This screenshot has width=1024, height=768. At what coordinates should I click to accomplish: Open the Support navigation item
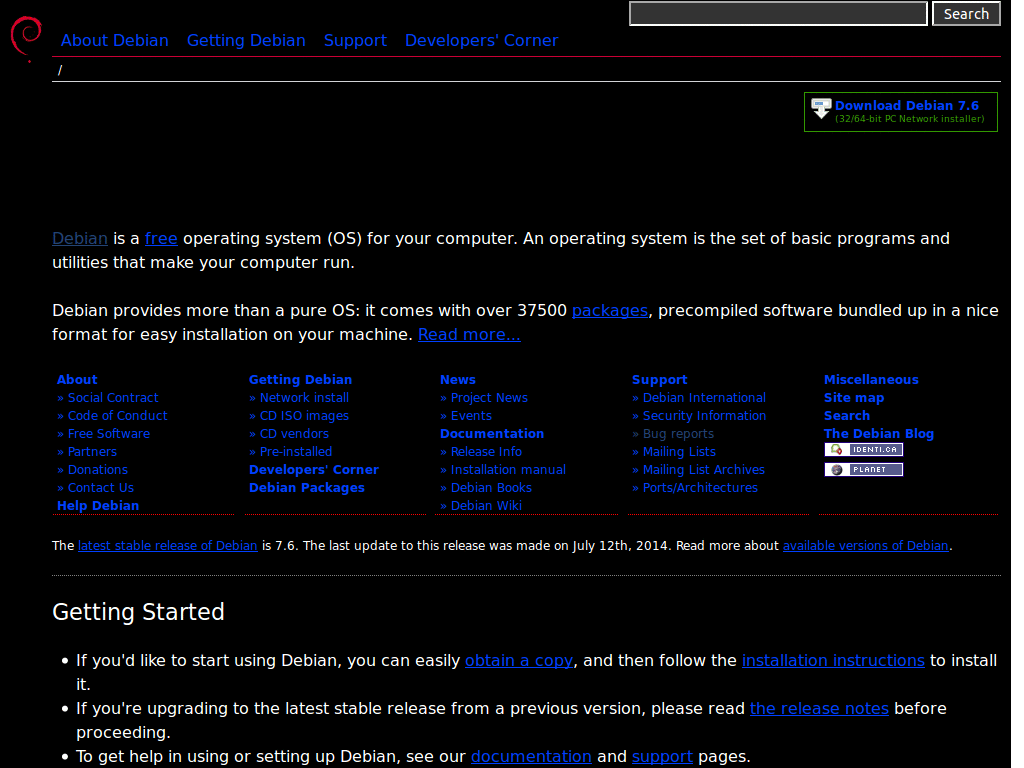coord(355,40)
